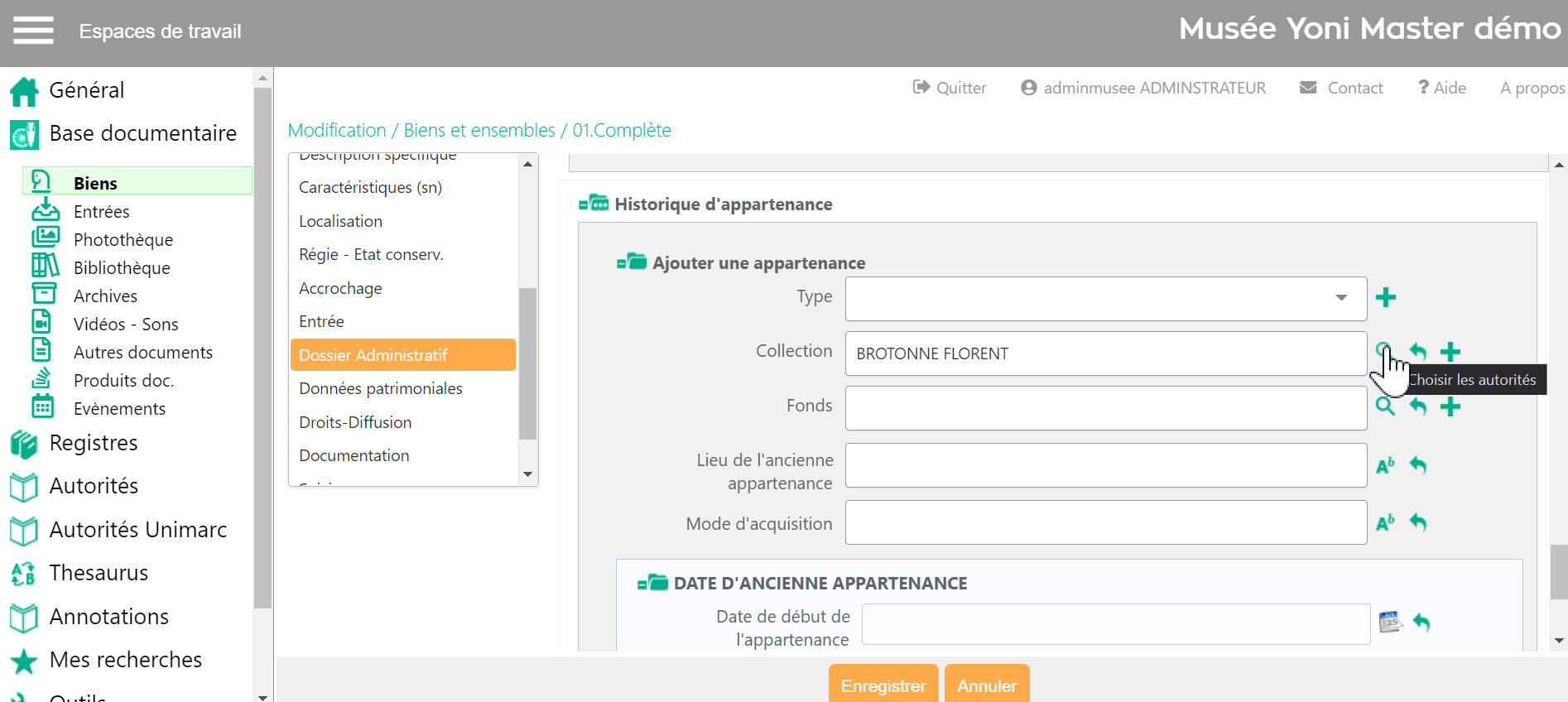Click into the Fonds input field

click(x=1104, y=408)
